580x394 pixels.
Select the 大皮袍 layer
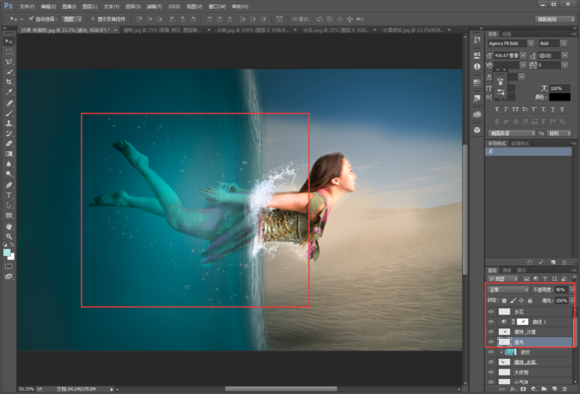[x=530, y=372]
